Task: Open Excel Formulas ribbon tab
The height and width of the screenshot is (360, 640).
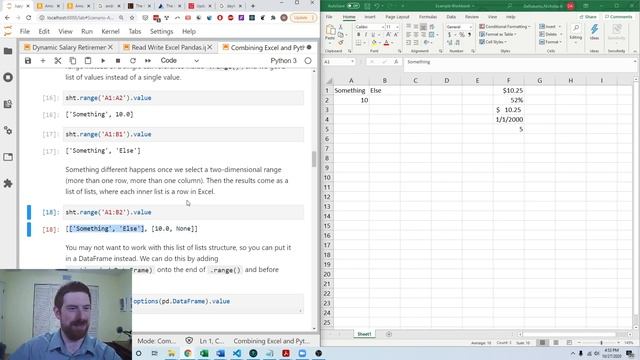Action: [x=428, y=17]
